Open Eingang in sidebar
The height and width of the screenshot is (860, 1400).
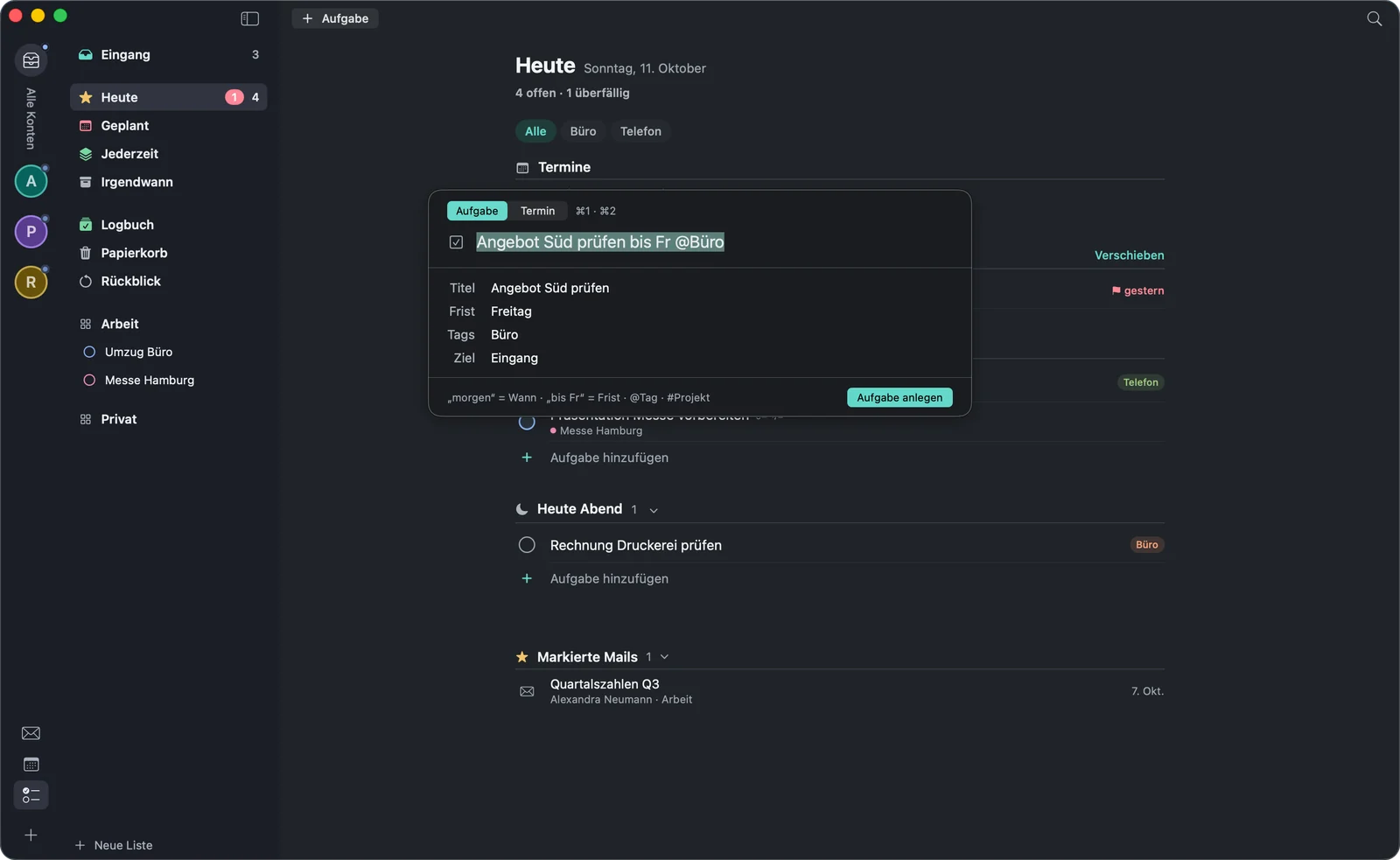[168, 54]
